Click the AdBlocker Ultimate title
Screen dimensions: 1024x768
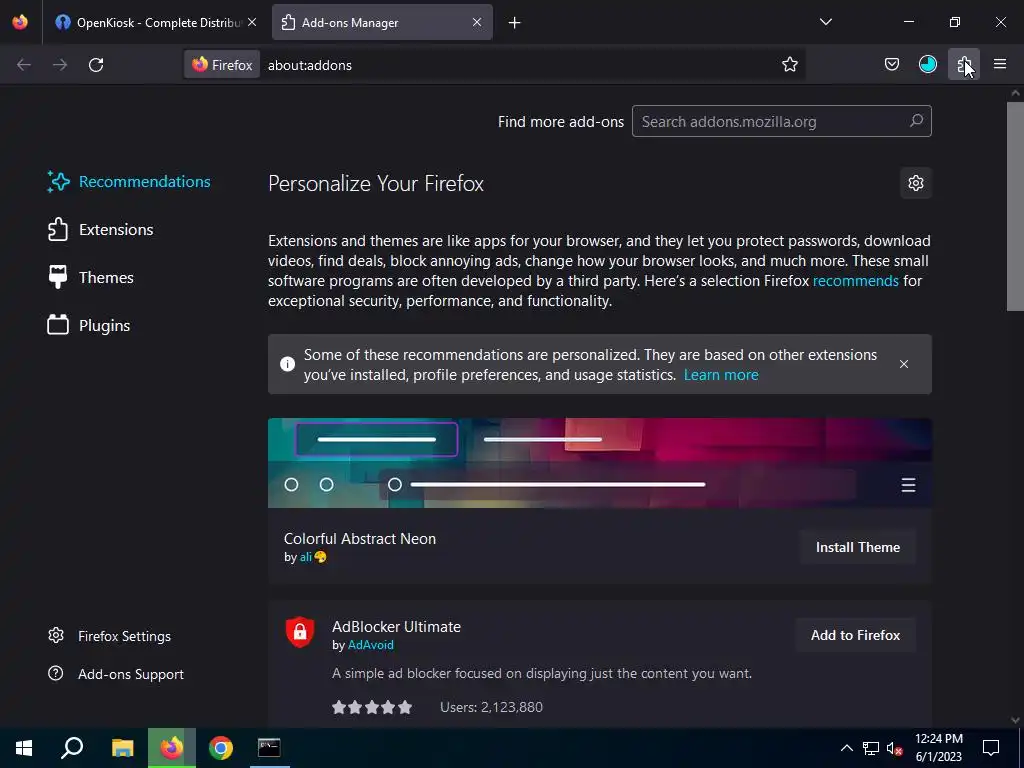click(396, 627)
